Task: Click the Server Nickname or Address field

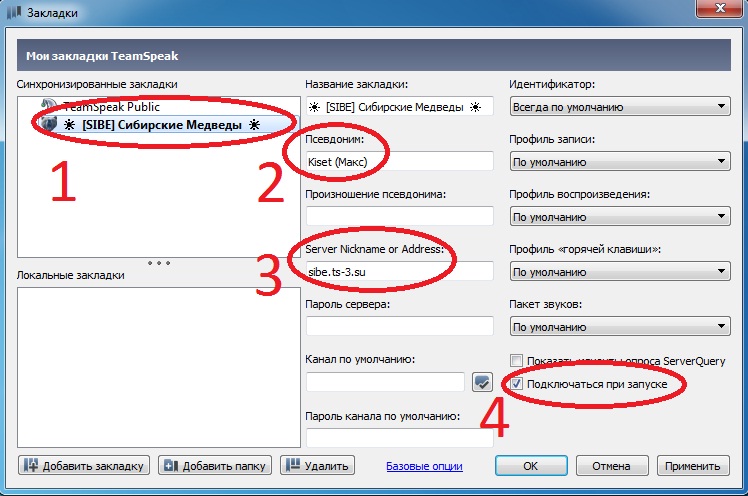Action: [x=399, y=271]
